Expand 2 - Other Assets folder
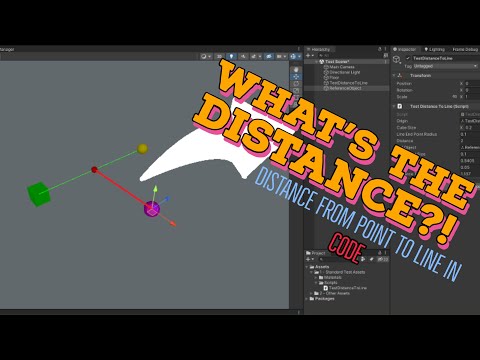This screenshot has height=360, width=480. [311, 293]
